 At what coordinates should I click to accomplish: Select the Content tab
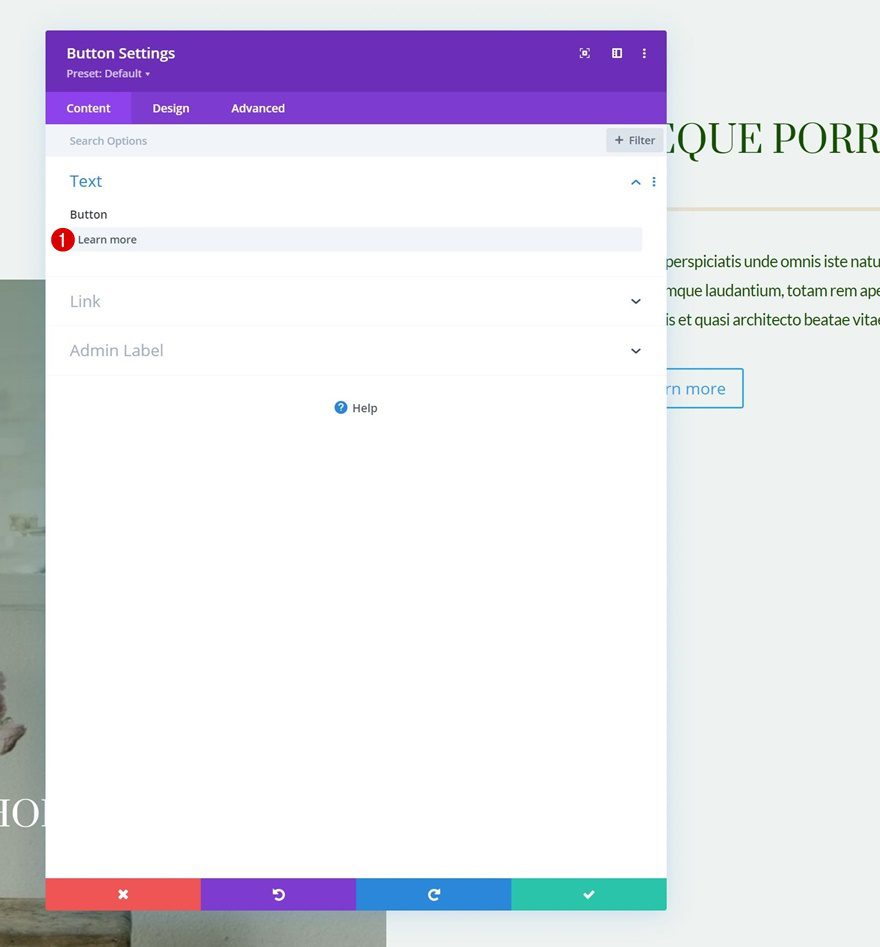88,108
